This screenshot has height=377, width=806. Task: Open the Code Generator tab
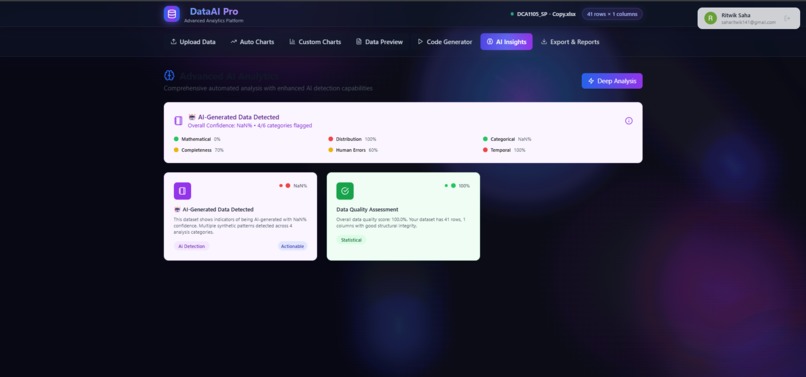(445, 42)
